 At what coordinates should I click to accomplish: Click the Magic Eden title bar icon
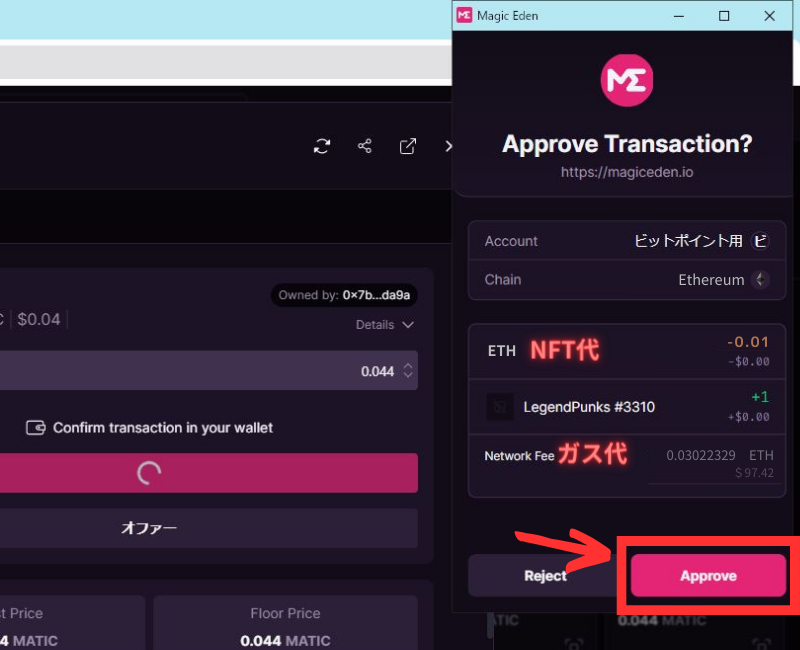pyautogui.click(x=464, y=15)
